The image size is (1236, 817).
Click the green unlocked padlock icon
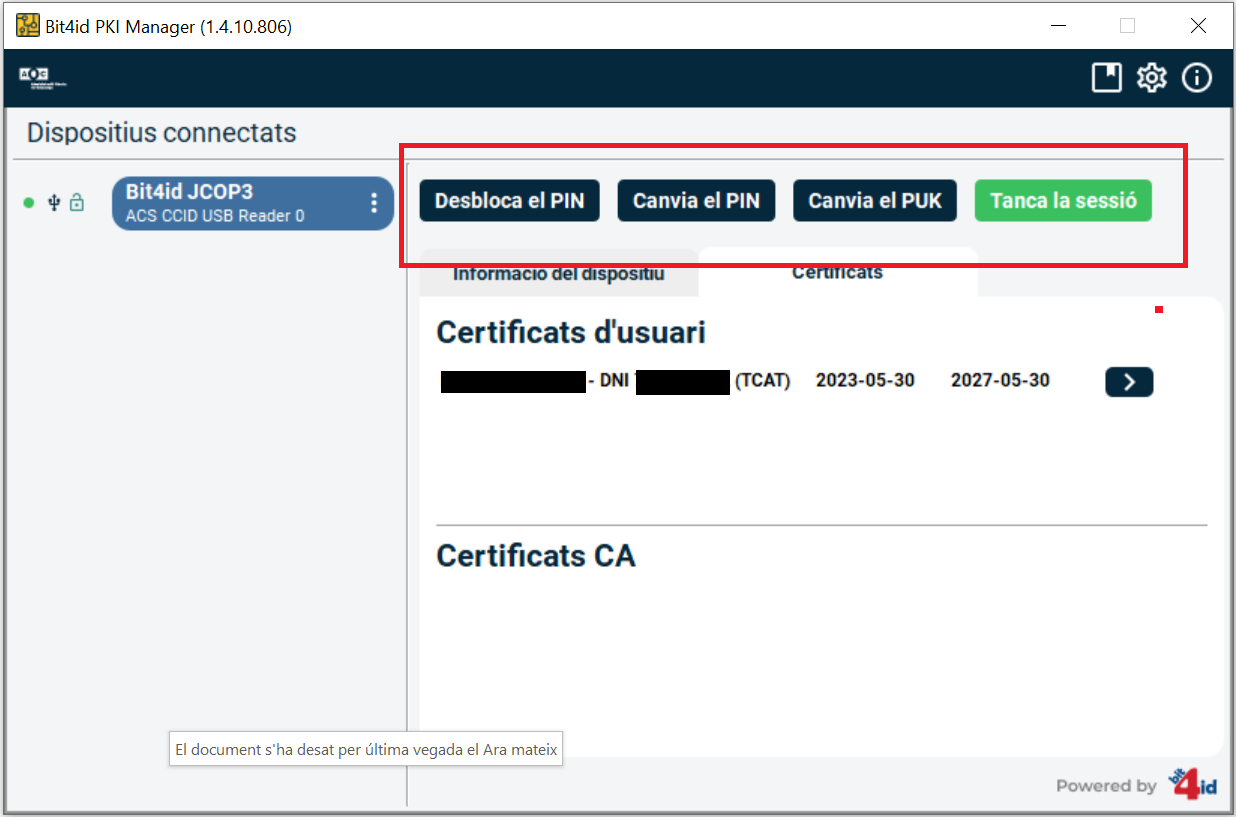point(77,203)
